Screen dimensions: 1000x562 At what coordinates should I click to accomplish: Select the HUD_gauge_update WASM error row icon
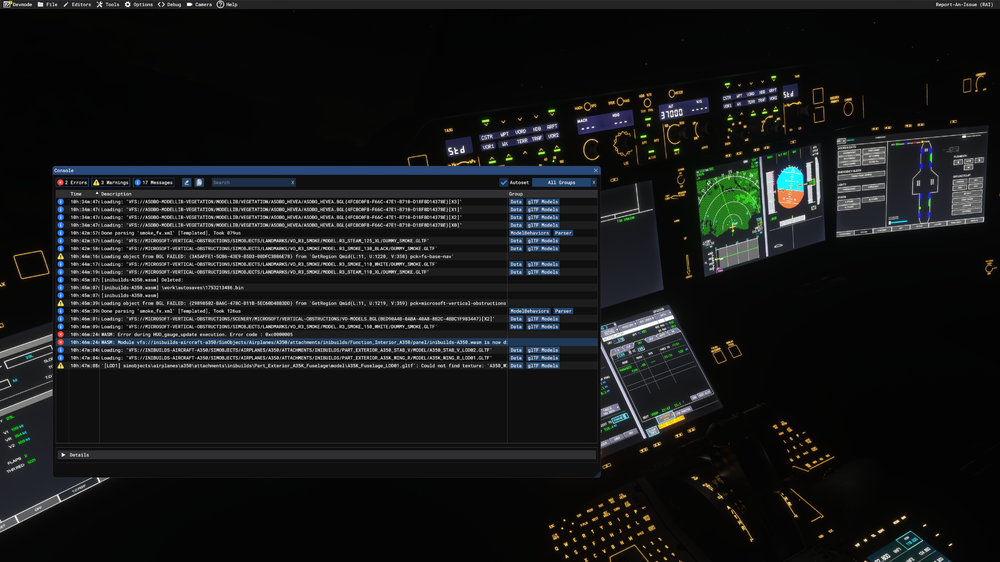coord(61,334)
